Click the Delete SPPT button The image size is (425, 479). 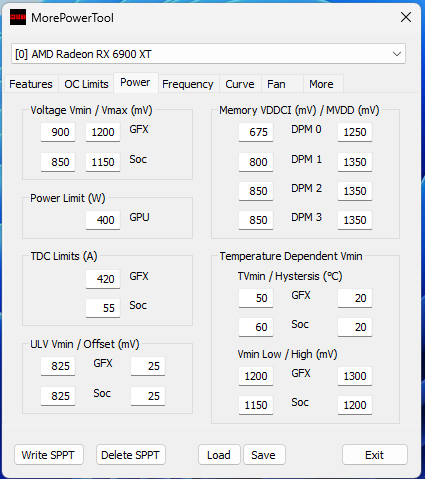(131, 455)
